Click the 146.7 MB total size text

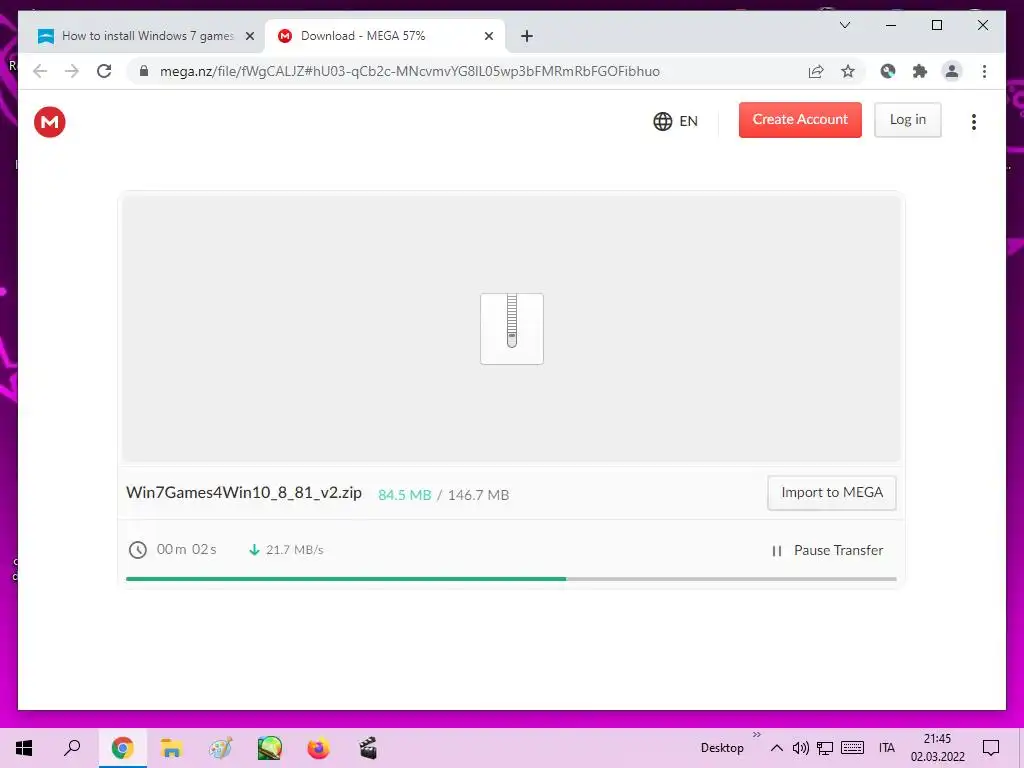tap(478, 495)
